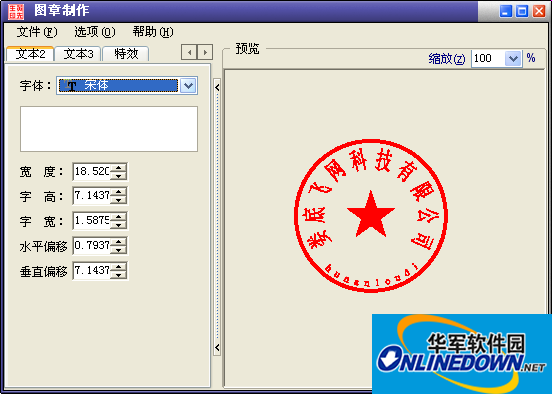The height and width of the screenshot is (394, 552).
Task: Increase 字宽 with the up arrow
Action: coord(119,217)
